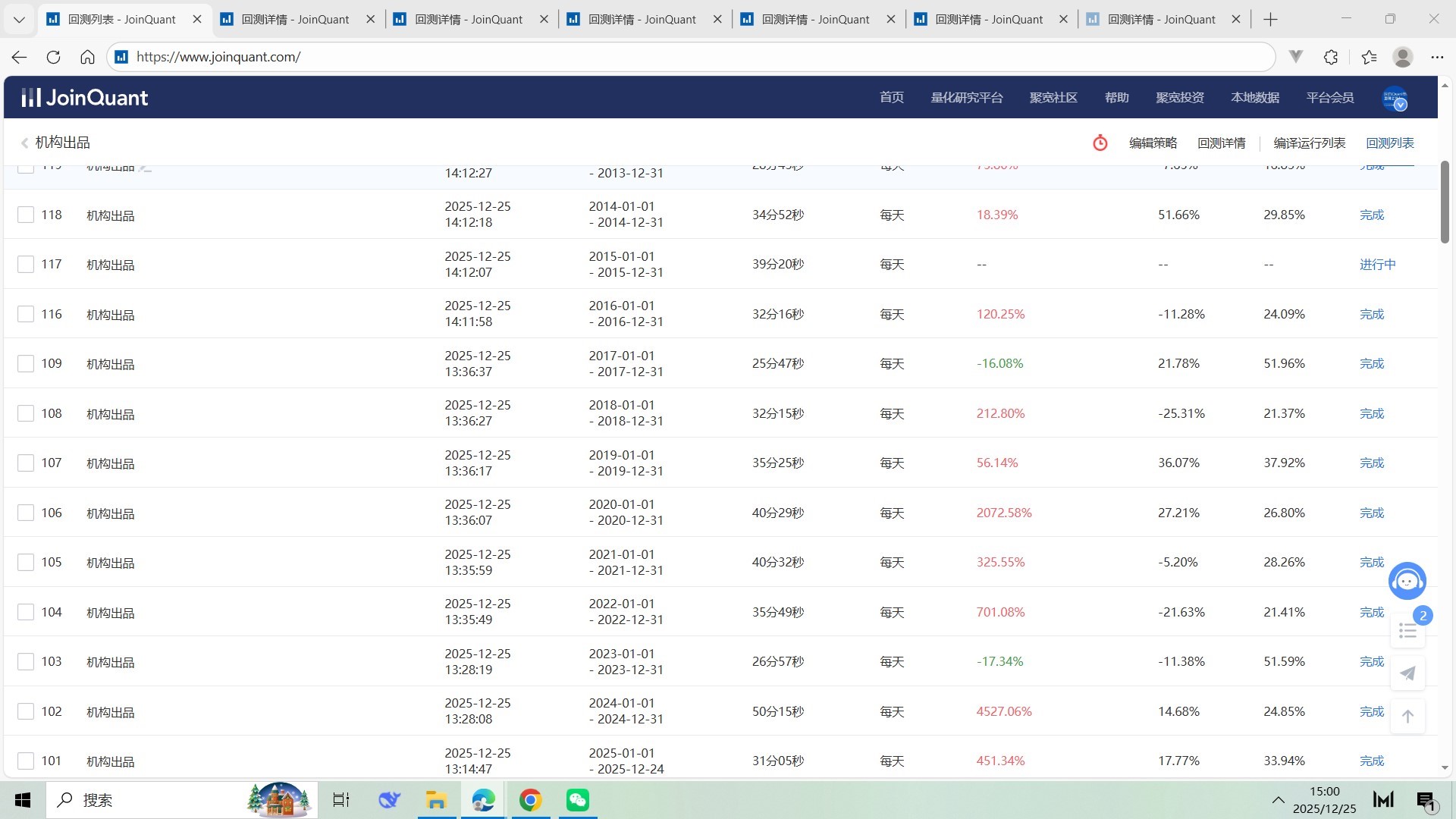Click the JoinQuant logo
This screenshot has width=1456, height=819.
pyautogui.click(x=85, y=98)
